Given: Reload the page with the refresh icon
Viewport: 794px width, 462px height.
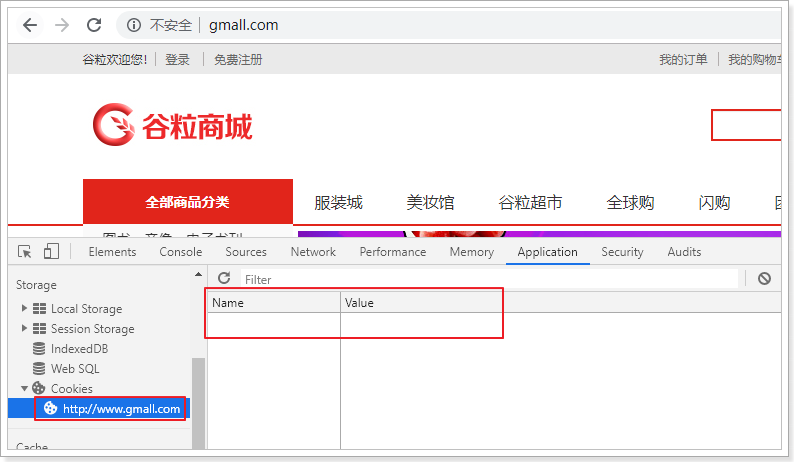Looking at the screenshot, I should tap(94, 25).
